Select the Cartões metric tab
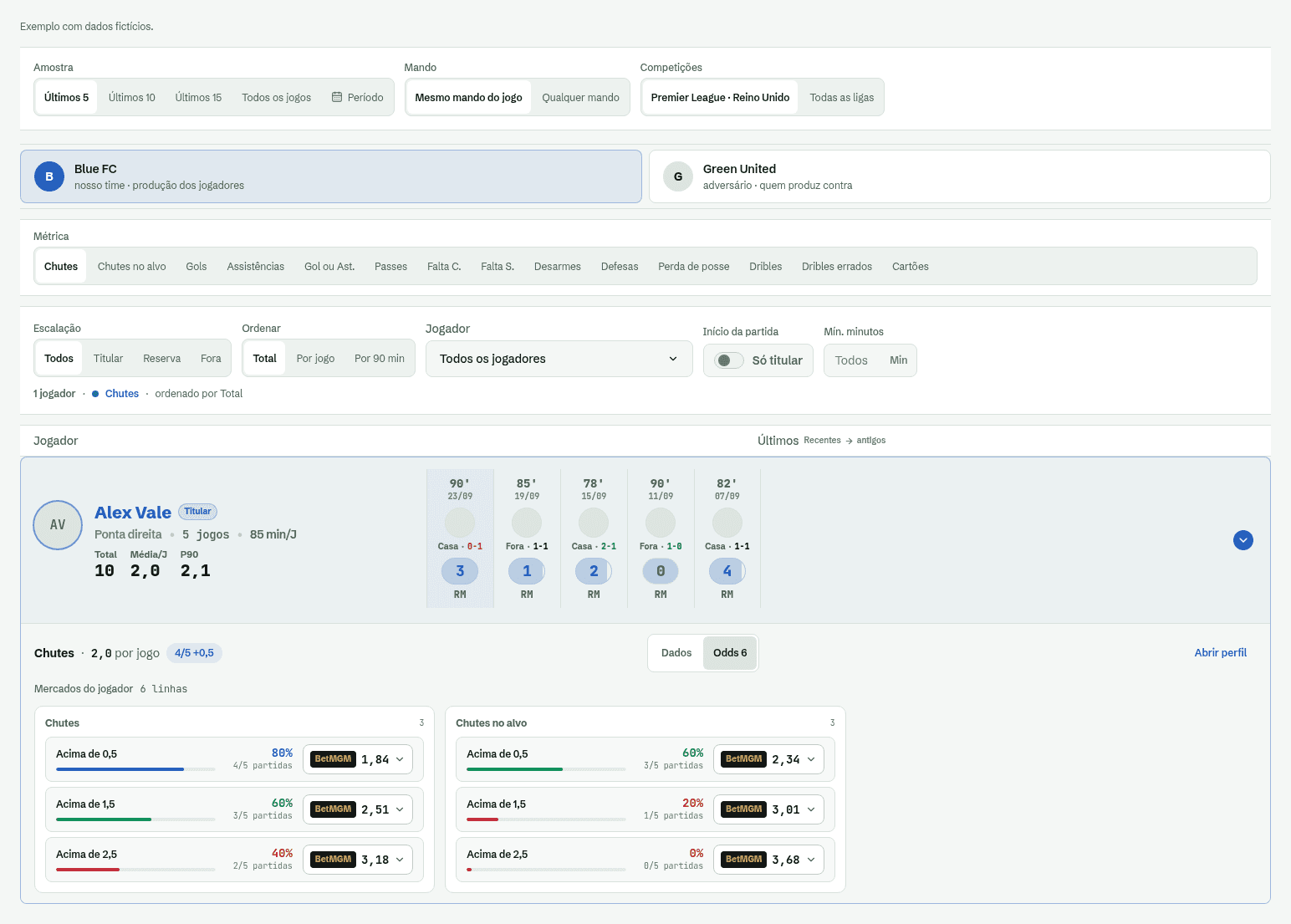1291x924 pixels. click(x=911, y=267)
